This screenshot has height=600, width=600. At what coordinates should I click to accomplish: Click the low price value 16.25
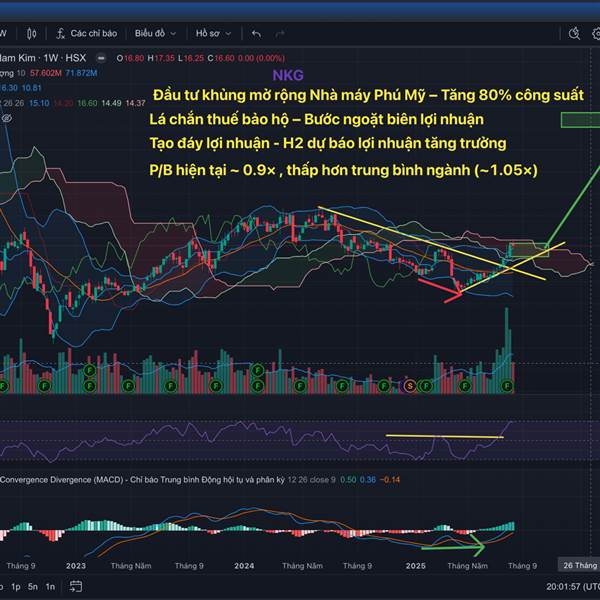pos(194,58)
